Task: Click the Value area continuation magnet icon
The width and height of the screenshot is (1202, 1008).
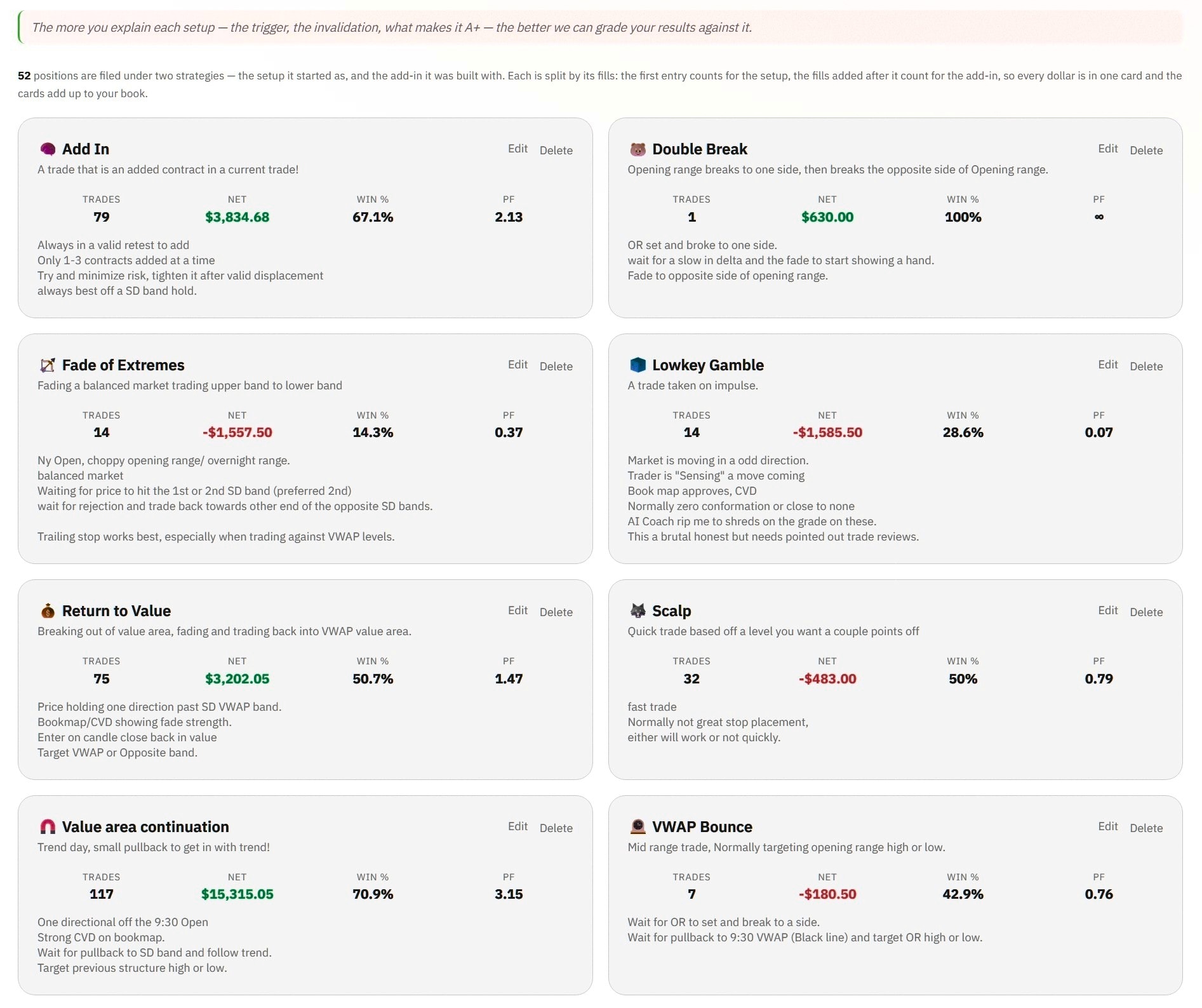Action: 48,827
